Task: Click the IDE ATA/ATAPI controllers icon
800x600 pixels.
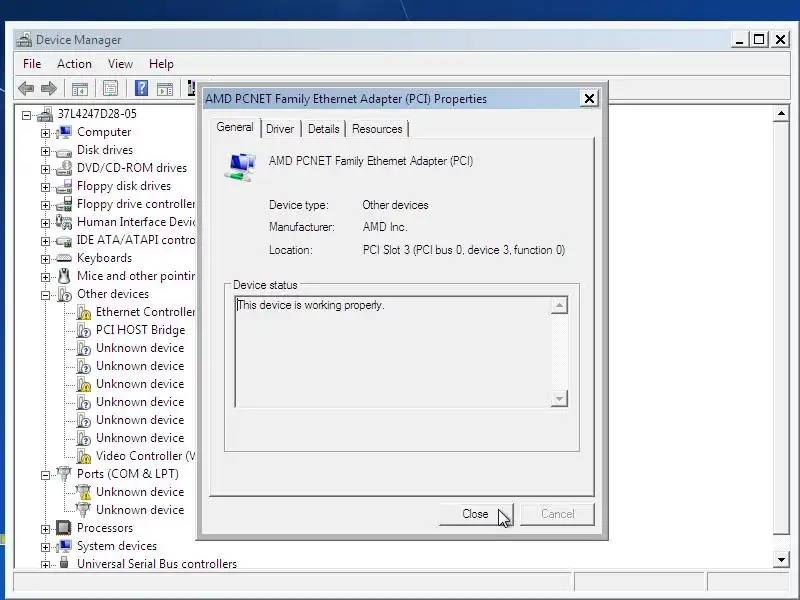Action: (x=64, y=241)
